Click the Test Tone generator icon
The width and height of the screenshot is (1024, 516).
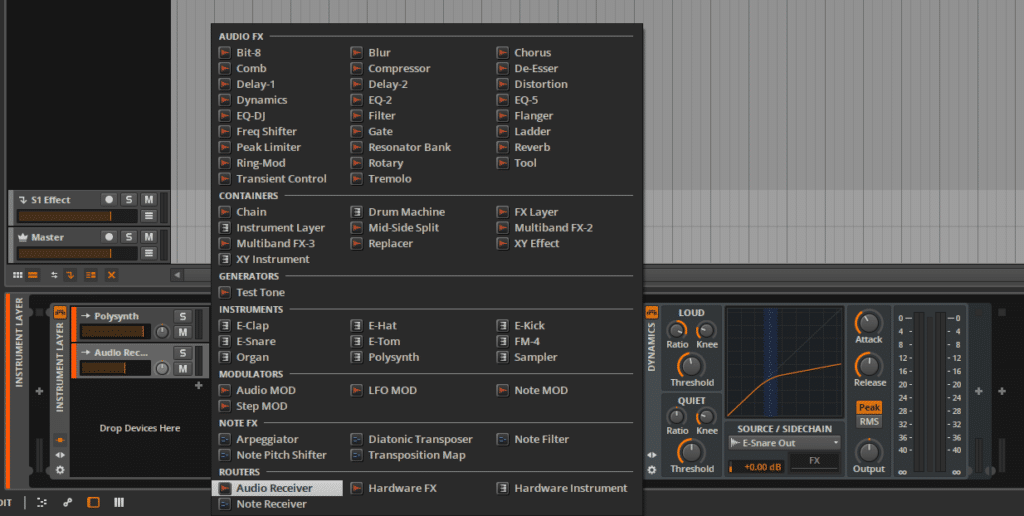tap(225, 292)
